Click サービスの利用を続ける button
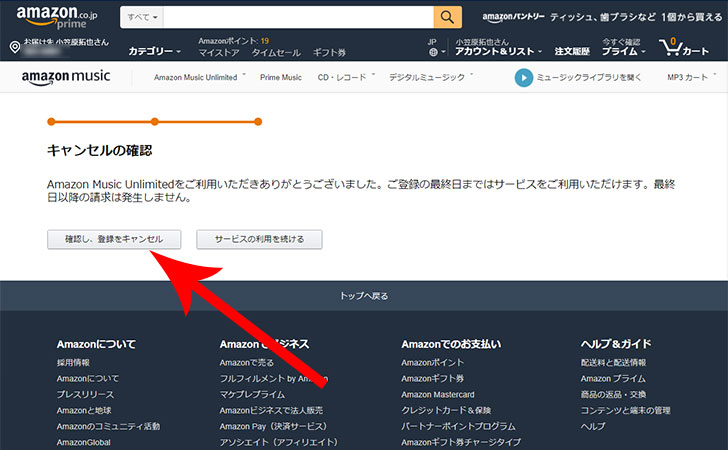 (259, 239)
